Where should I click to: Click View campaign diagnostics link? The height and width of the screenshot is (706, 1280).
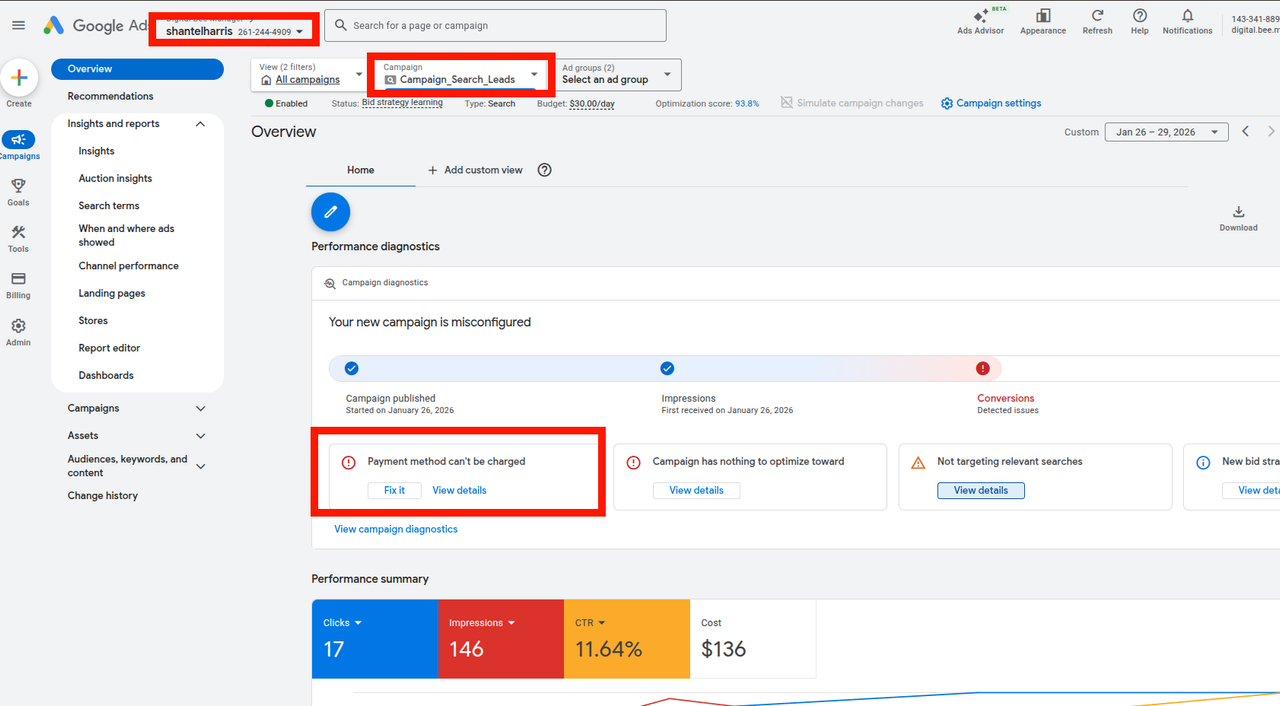[396, 529]
